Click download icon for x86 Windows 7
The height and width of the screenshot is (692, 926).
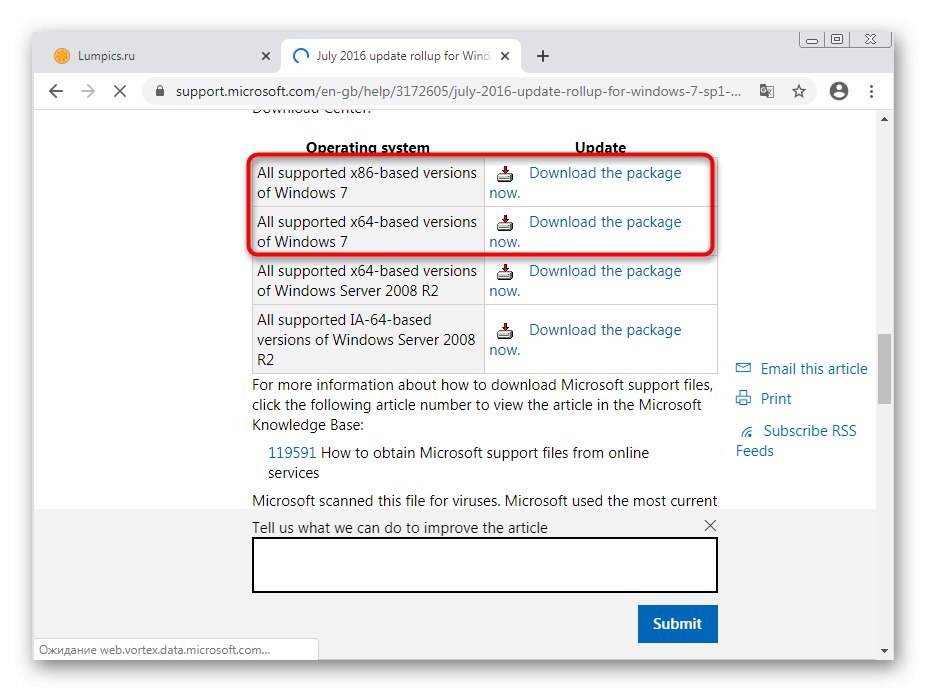point(505,174)
